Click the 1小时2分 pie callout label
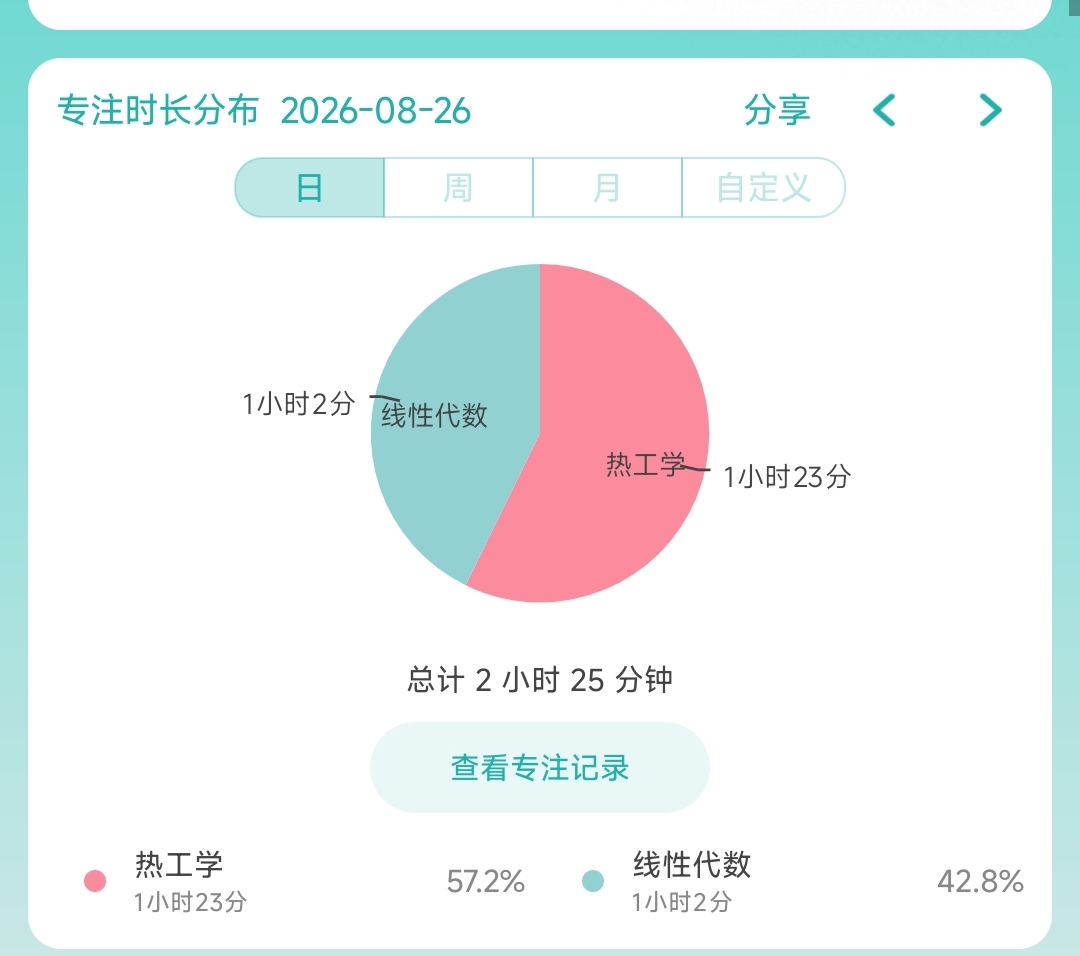The image size is (1080, 956). click(299, 404)
